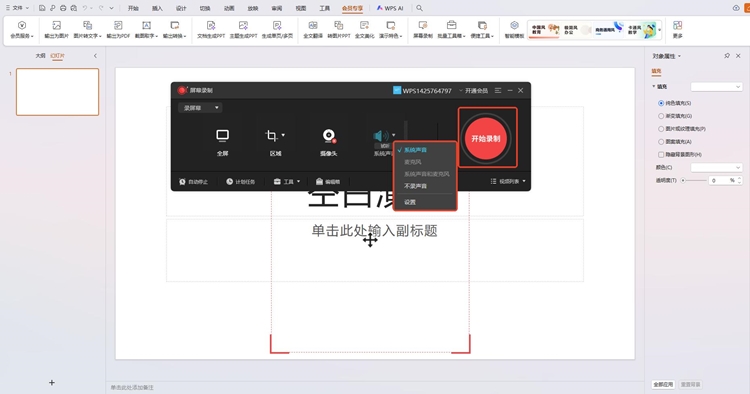The height and width of the screenshot is (394, 750).
Task: Click the Print icon in quick access toolbar
Action: 63,8
